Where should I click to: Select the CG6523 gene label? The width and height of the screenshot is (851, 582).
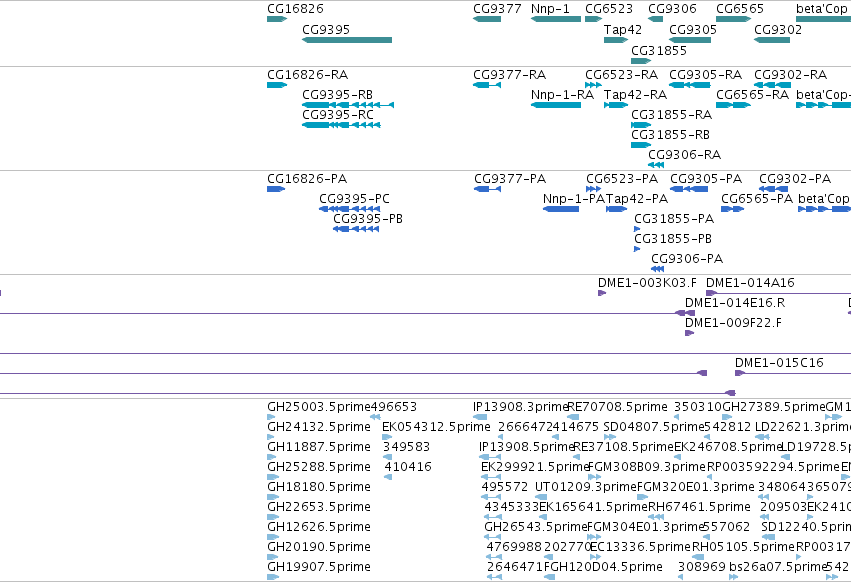coord(609,9)
